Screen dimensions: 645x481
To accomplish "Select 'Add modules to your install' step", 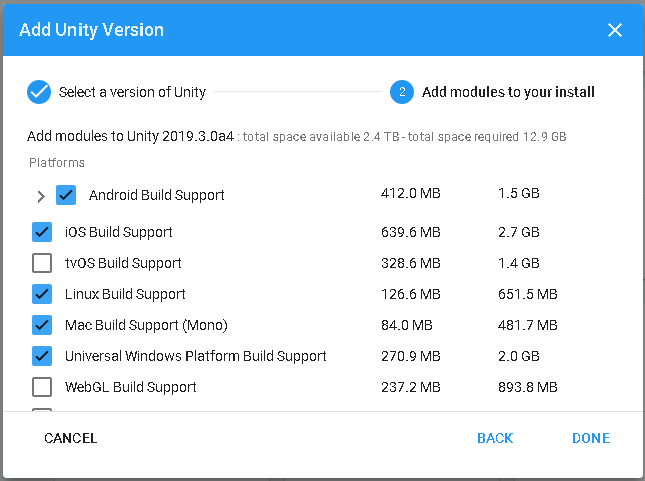I will point(508,92).
